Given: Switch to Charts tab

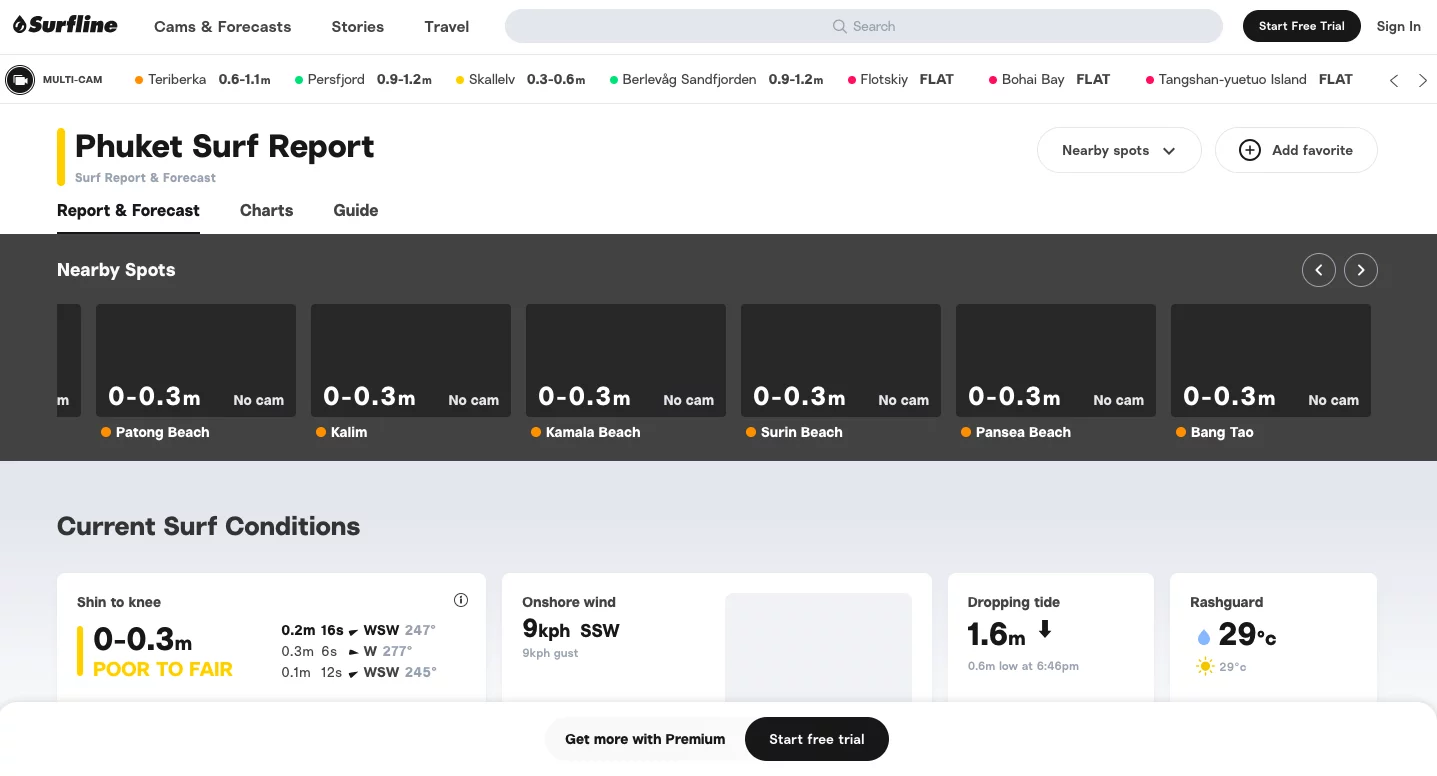Looking at the screenshot, I should pyautogui.click(x=267, y=211).
